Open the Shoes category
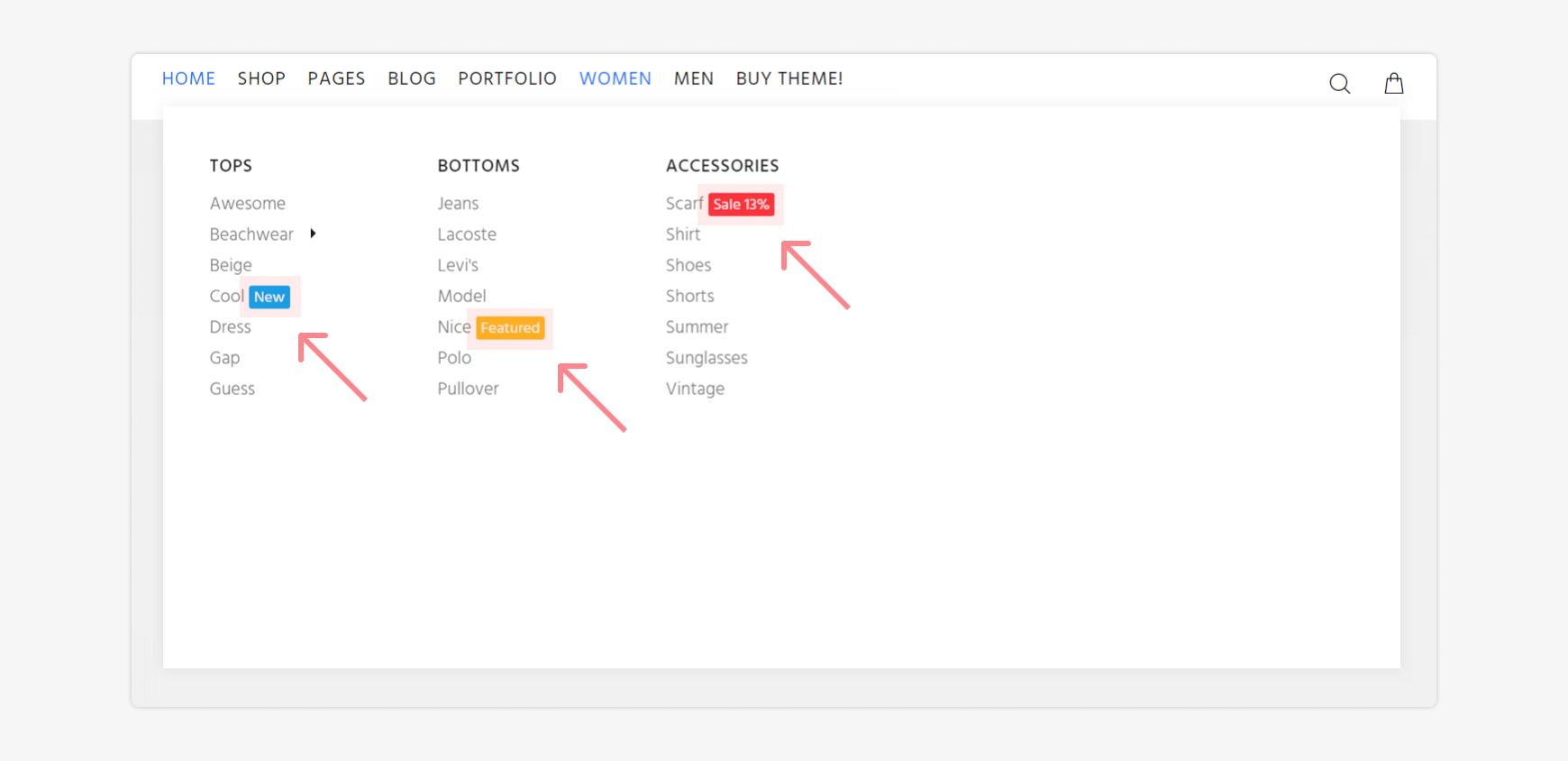The image size is (1568, 761). point(688,266)
